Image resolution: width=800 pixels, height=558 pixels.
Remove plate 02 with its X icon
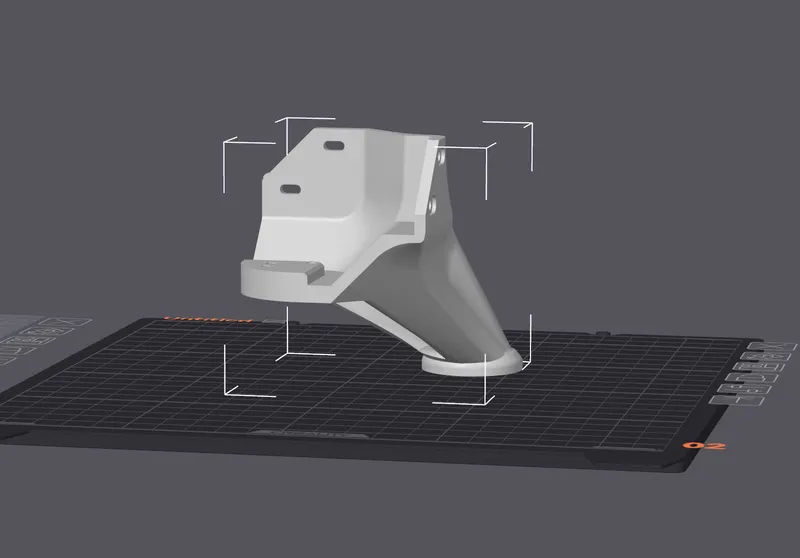click(772, 346)
